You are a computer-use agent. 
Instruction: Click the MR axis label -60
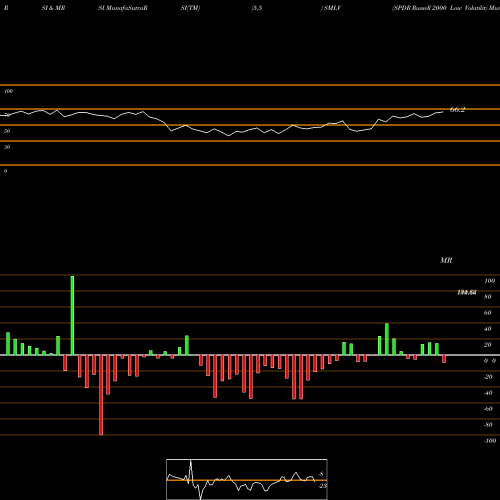click(x=488, y=409)
